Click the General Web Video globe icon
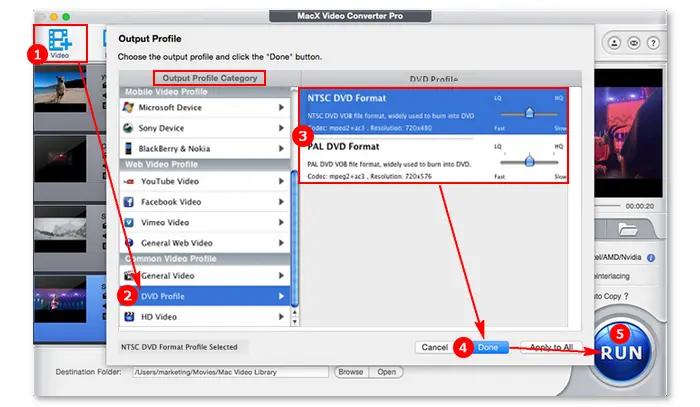Image resolution: width=700 pixels, height=407 pixels. [129, 243]
